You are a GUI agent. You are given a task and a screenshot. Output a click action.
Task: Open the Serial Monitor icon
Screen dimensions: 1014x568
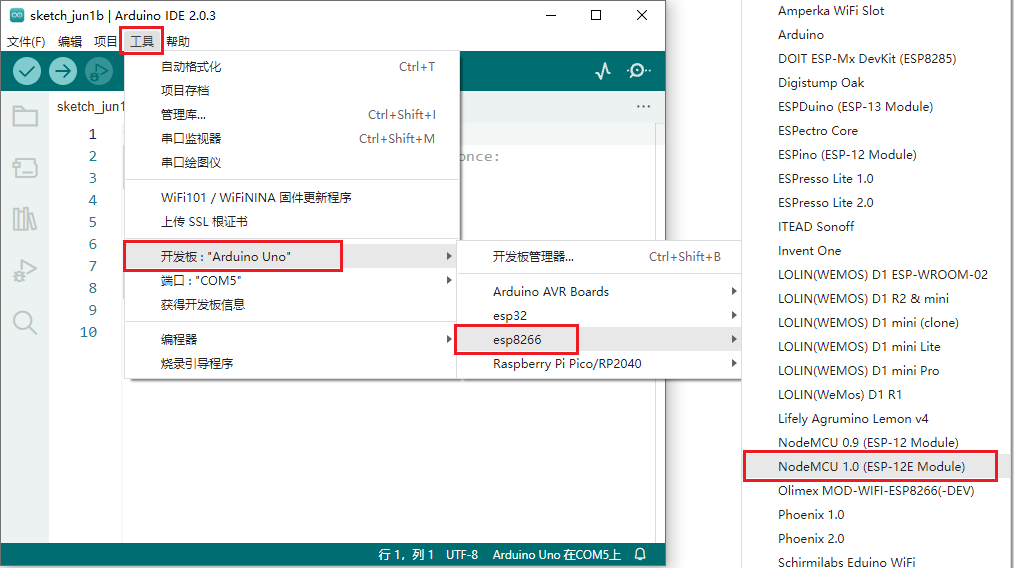coord(638,71)
